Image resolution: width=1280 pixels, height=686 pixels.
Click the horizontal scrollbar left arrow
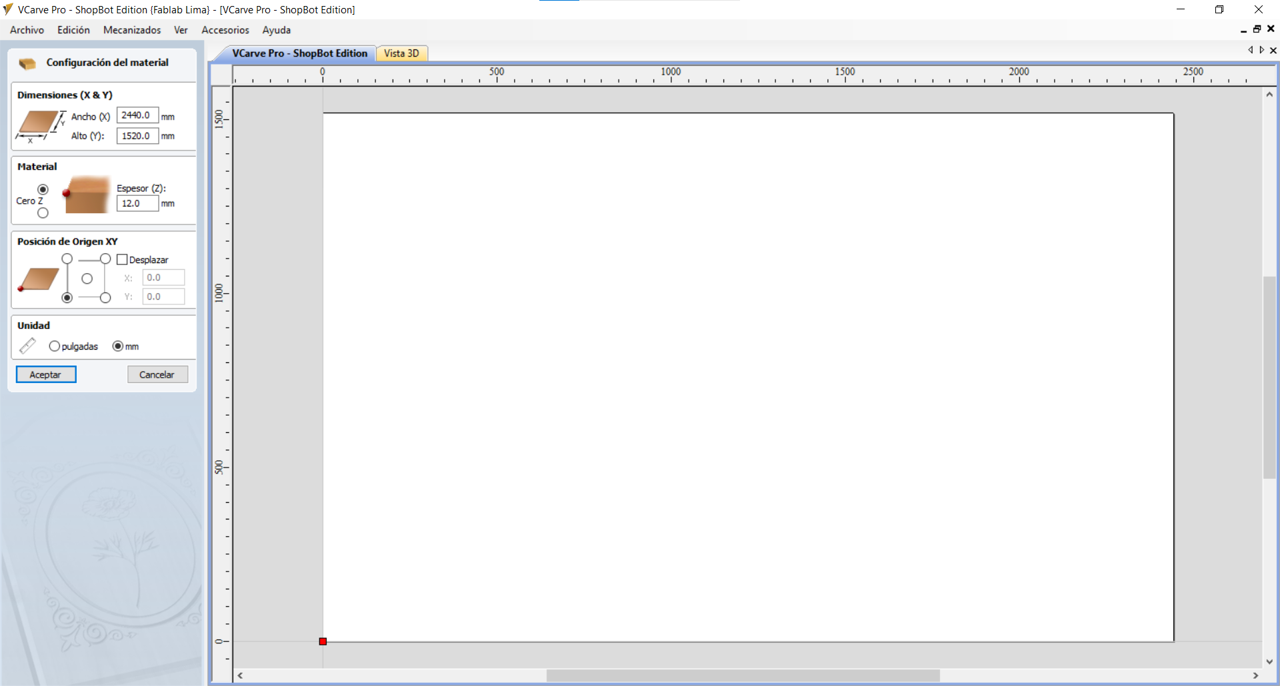click(x=240, y=676)
